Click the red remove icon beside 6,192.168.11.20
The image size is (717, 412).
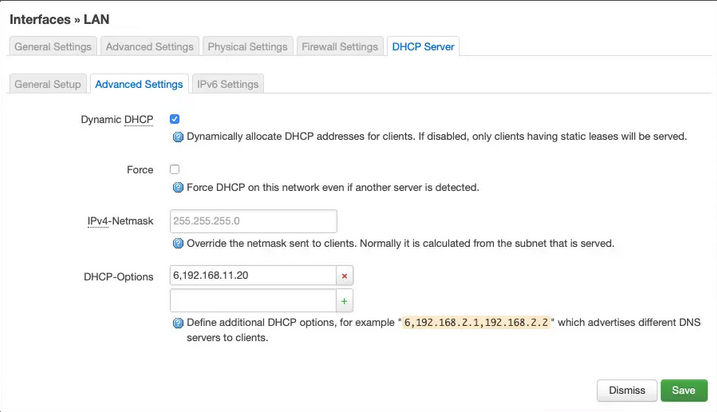pos(345,276)
